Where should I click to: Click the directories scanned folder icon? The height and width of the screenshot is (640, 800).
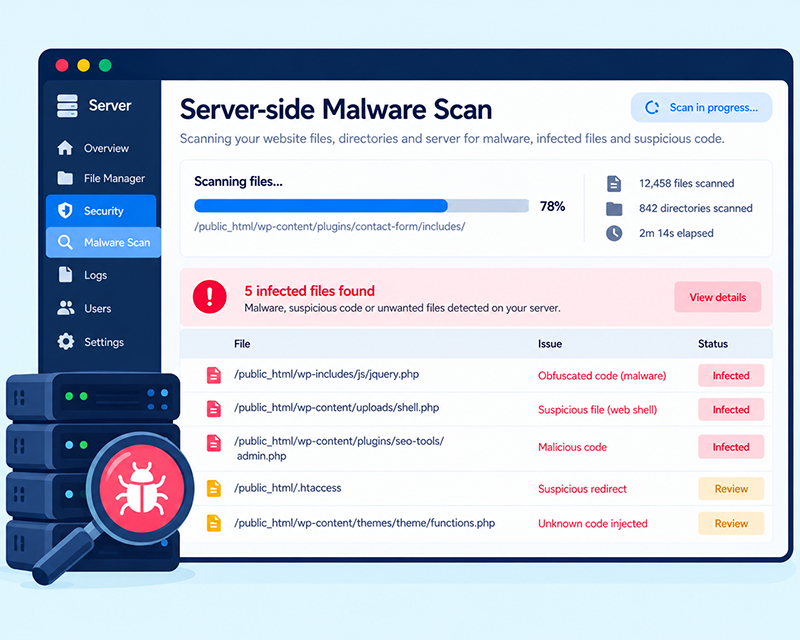pyautogui.click(x=614, y=209)
